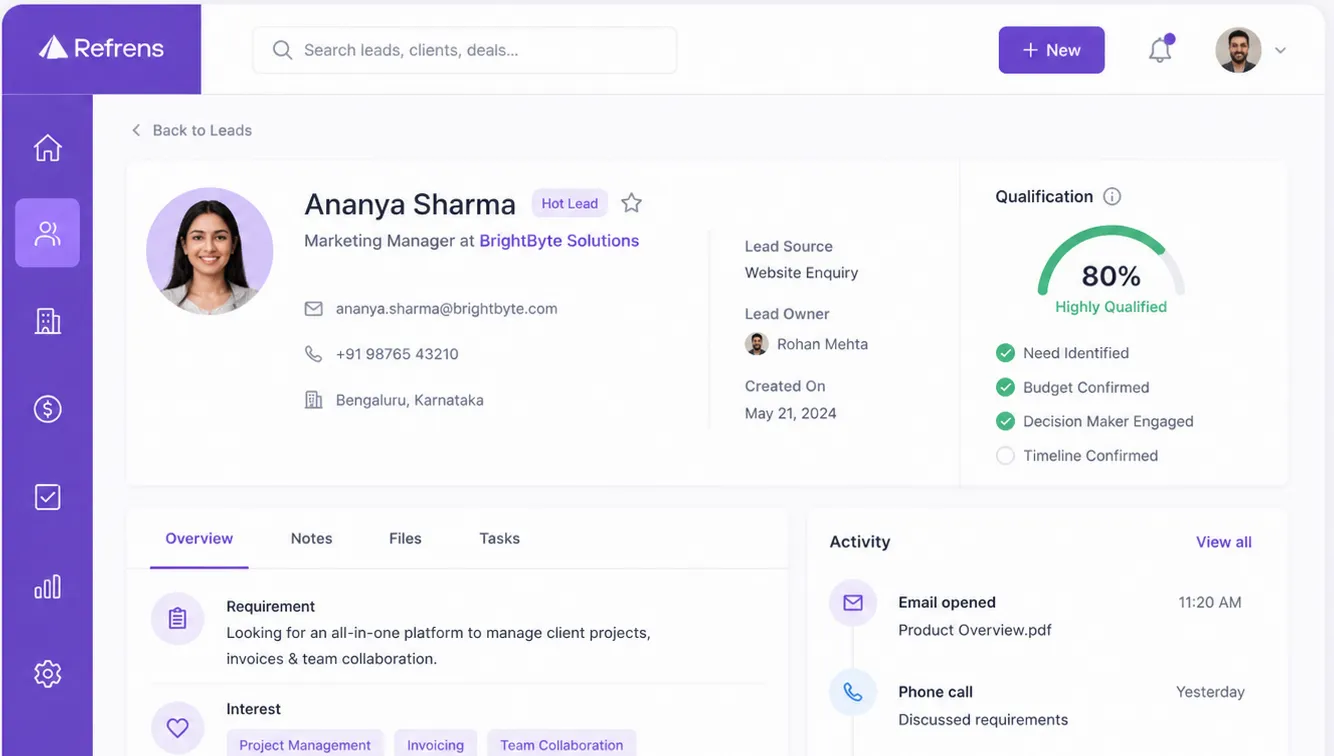Screen dimensions: 1334x756
Task: Click the building icon beside Bengaluru, Karnataka
Action: tap(313, 400)
